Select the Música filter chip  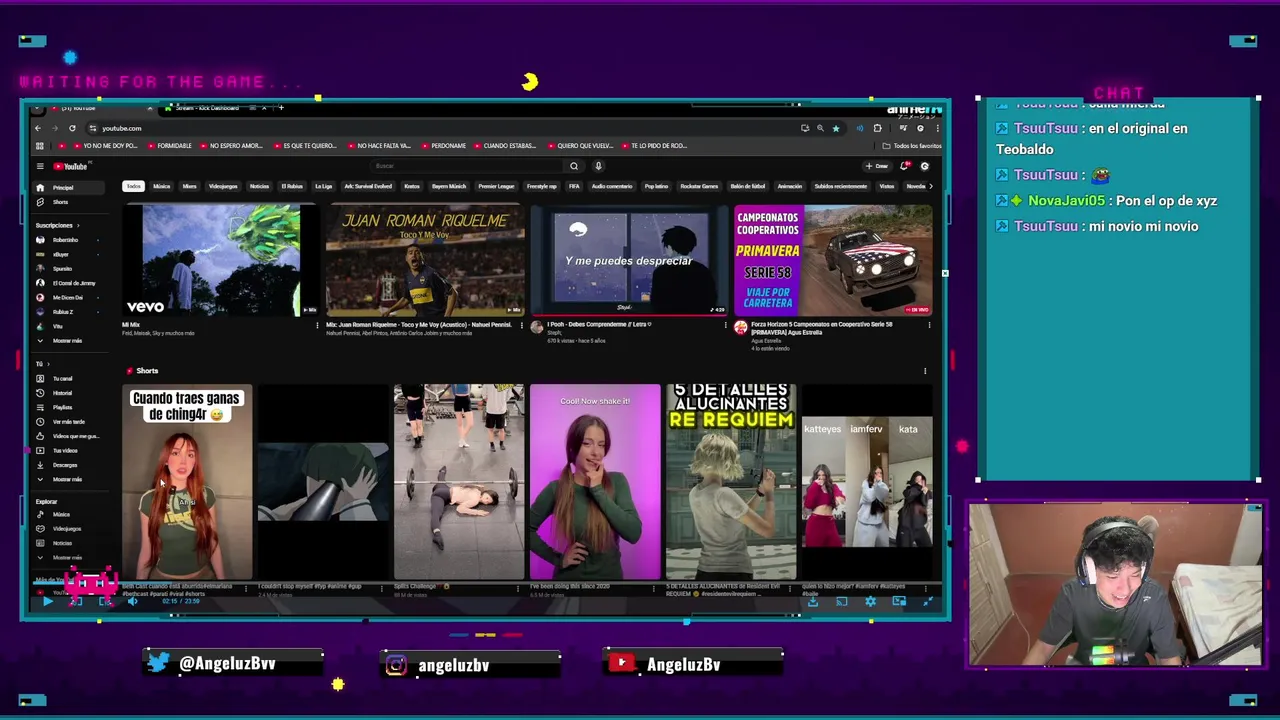pyautogui.click(x=161, y=186)
